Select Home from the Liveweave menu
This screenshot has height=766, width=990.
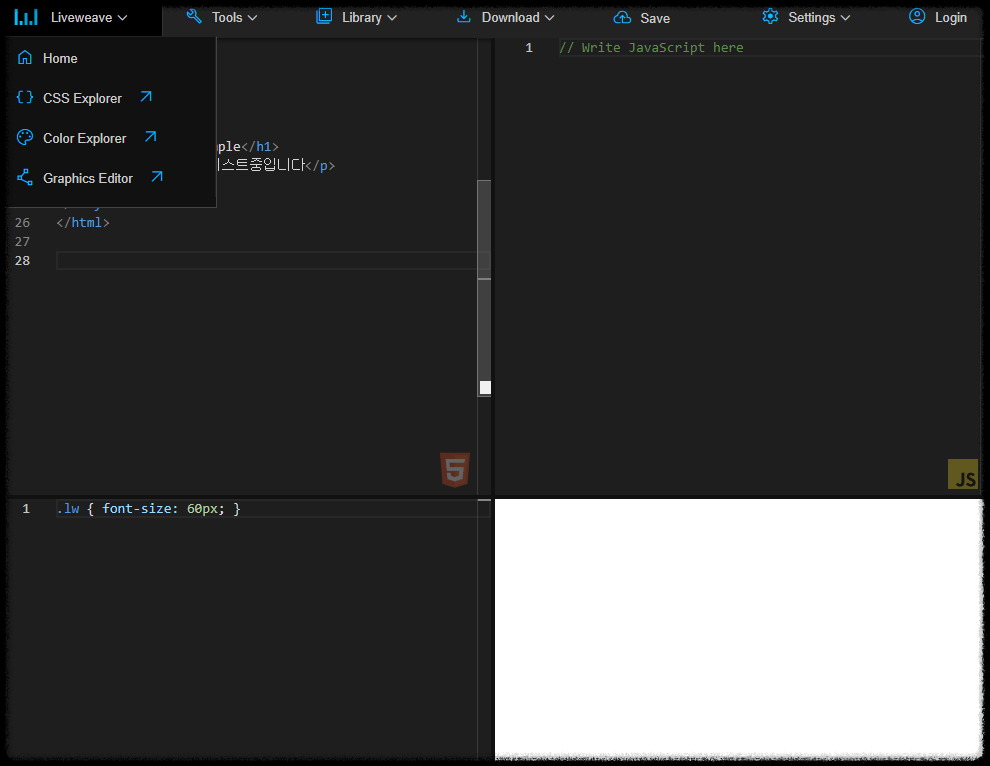tap(59, 58)
